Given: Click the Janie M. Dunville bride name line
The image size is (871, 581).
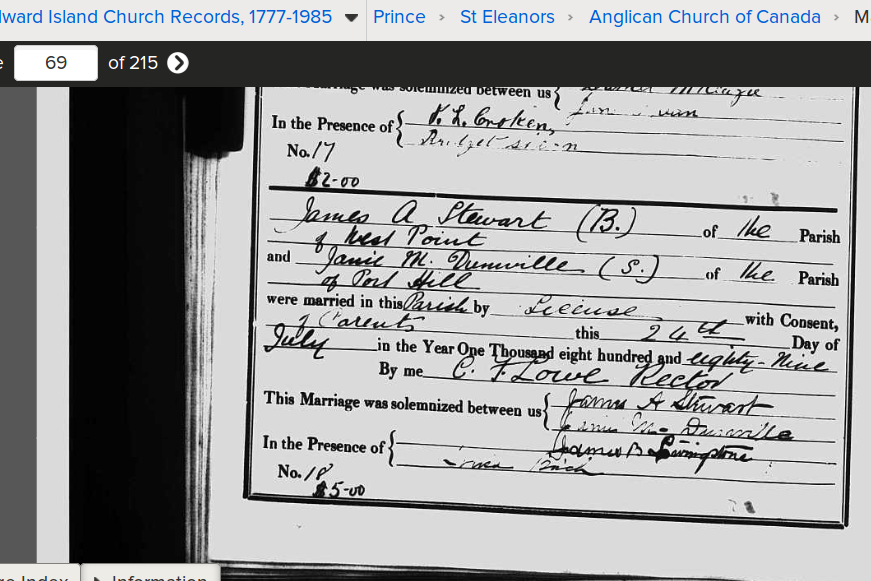Looking at the screenshot, I should pos(450,264).
